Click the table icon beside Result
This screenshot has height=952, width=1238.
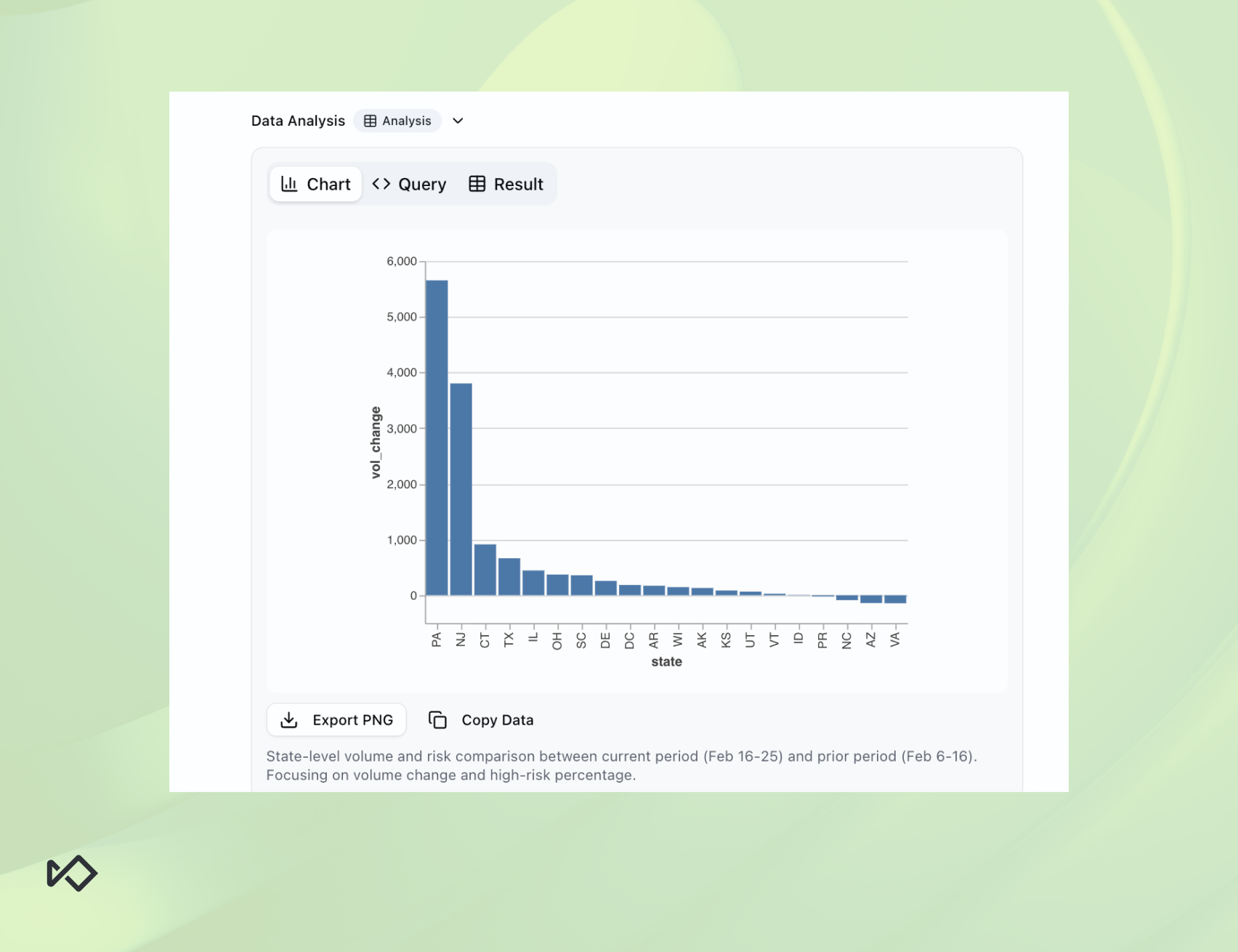(477, 184)
